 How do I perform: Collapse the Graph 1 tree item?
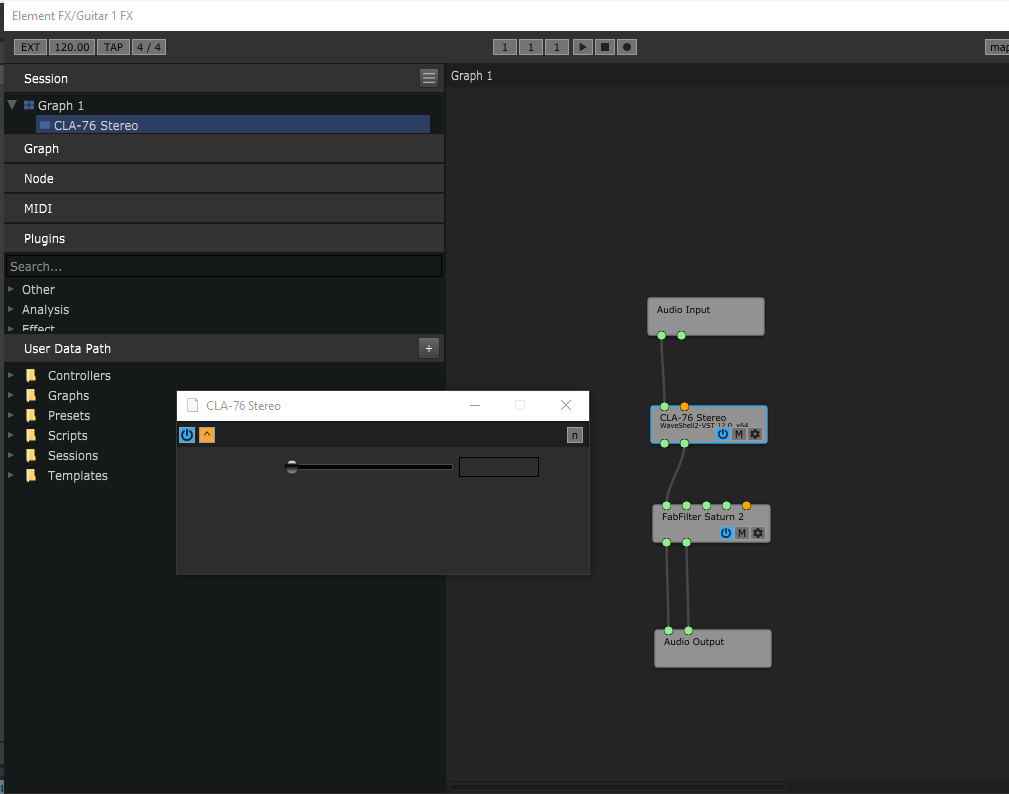point(12,104)
